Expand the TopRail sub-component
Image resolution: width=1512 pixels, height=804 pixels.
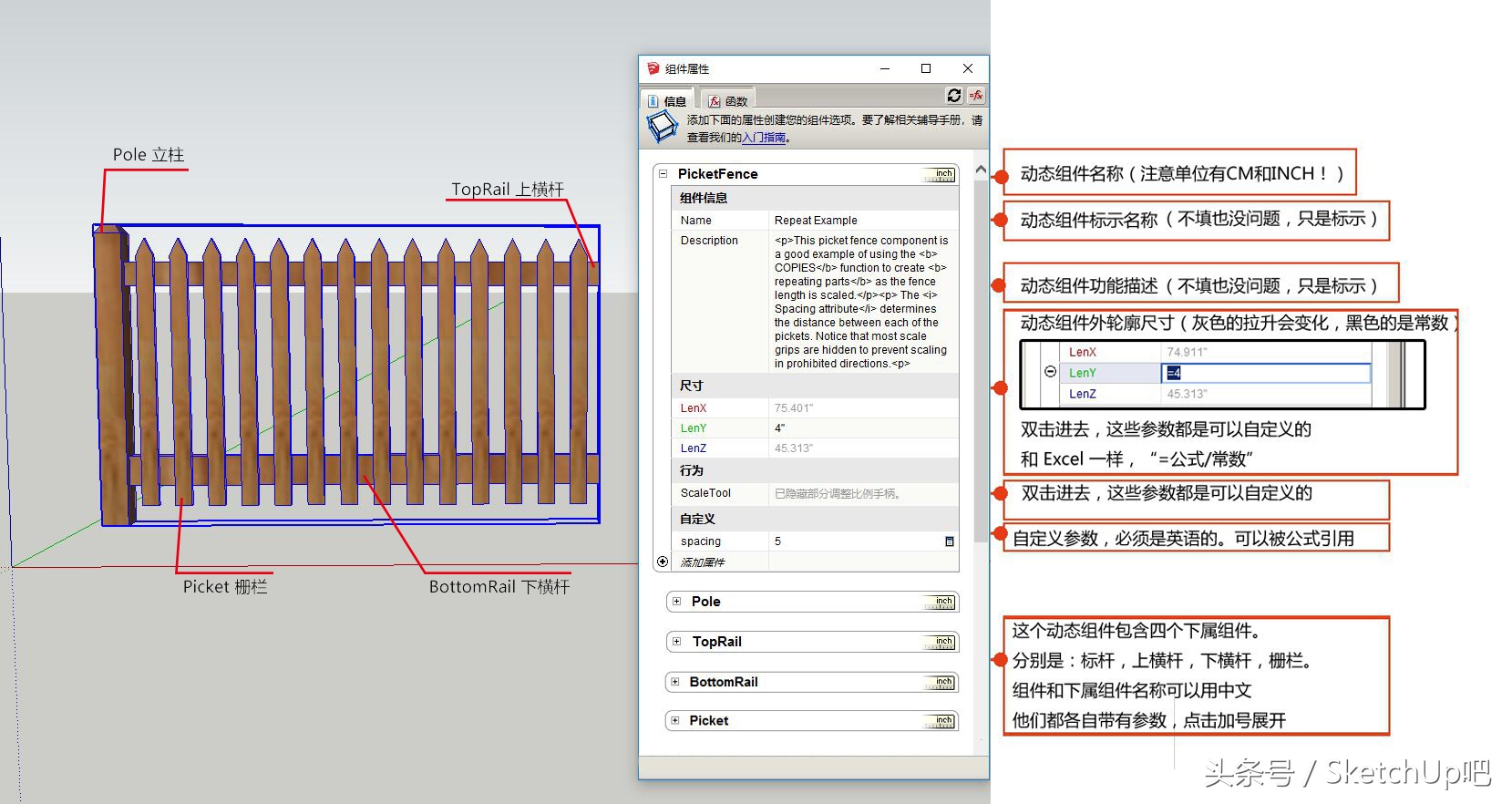tap(676, 642)
